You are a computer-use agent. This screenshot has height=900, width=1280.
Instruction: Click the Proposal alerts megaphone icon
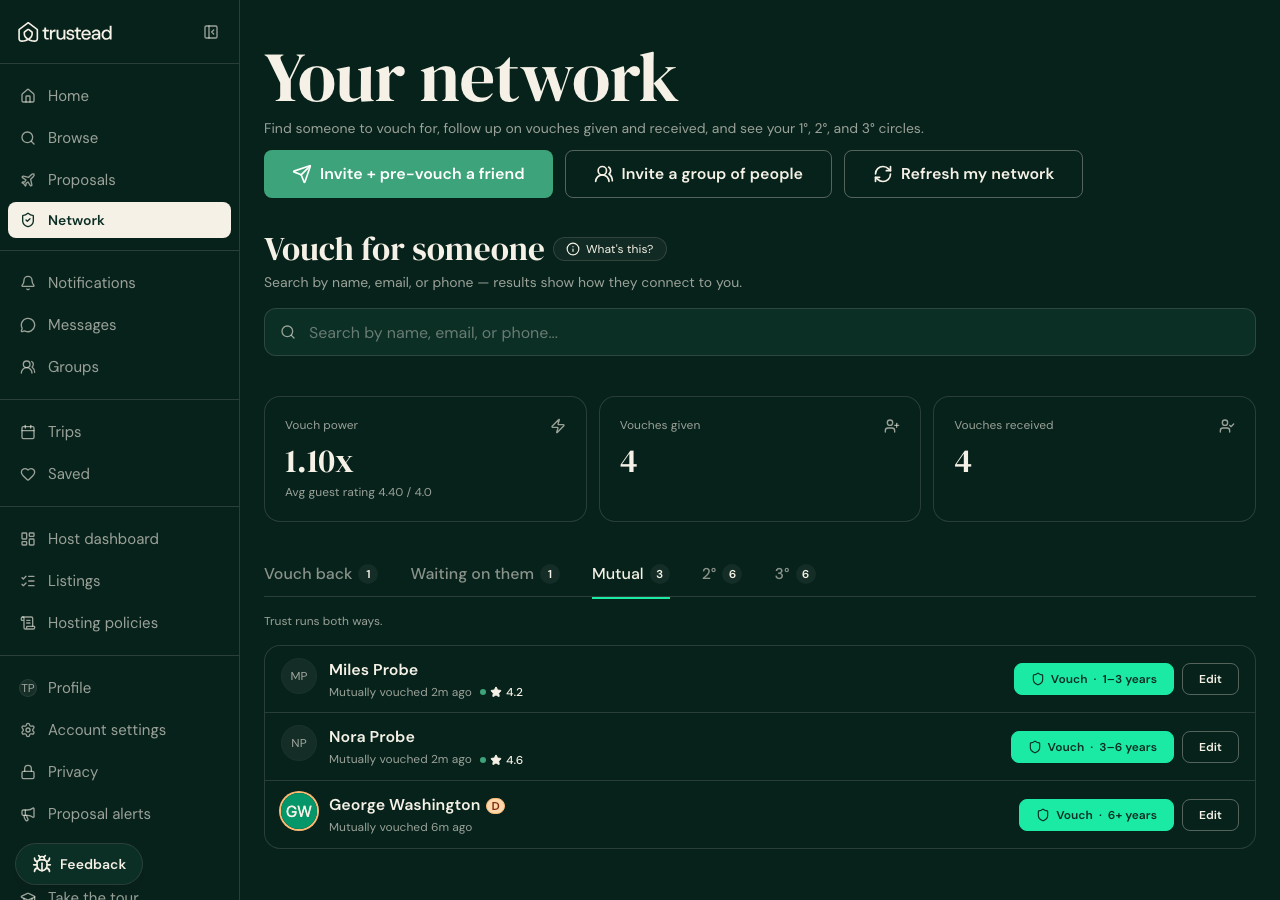(28, 814)
